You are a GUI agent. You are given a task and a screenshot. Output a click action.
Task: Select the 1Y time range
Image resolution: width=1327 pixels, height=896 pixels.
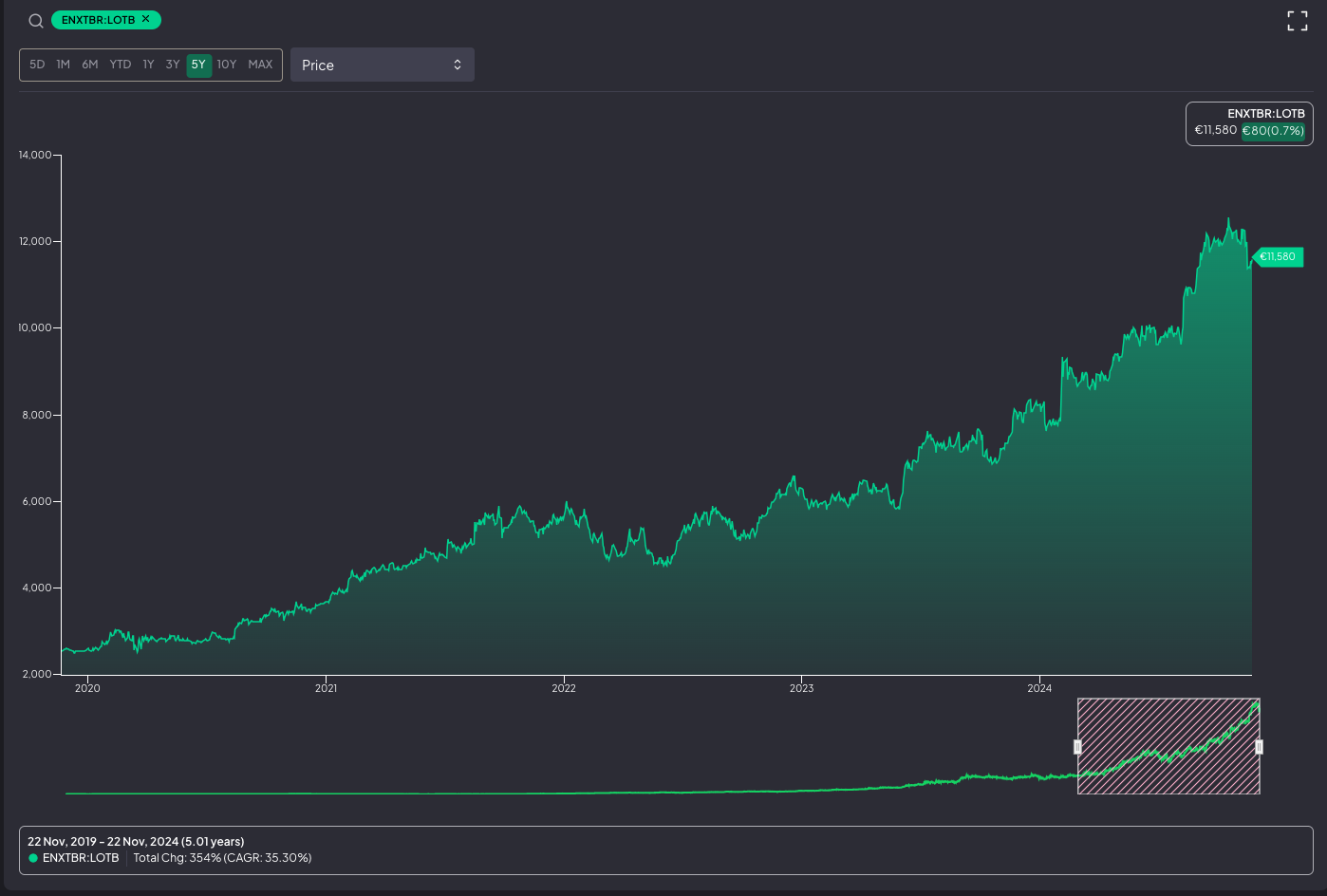click(x=149, y=65)
